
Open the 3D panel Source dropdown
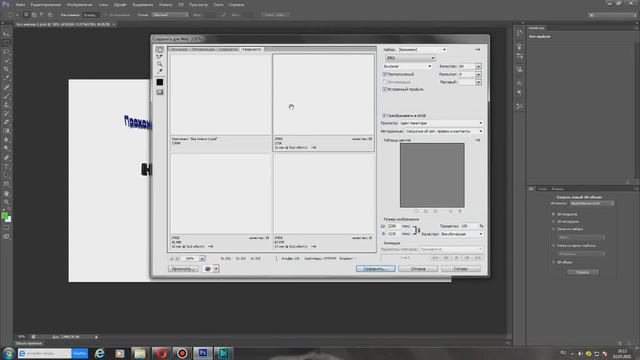click(x=591, y=203)
